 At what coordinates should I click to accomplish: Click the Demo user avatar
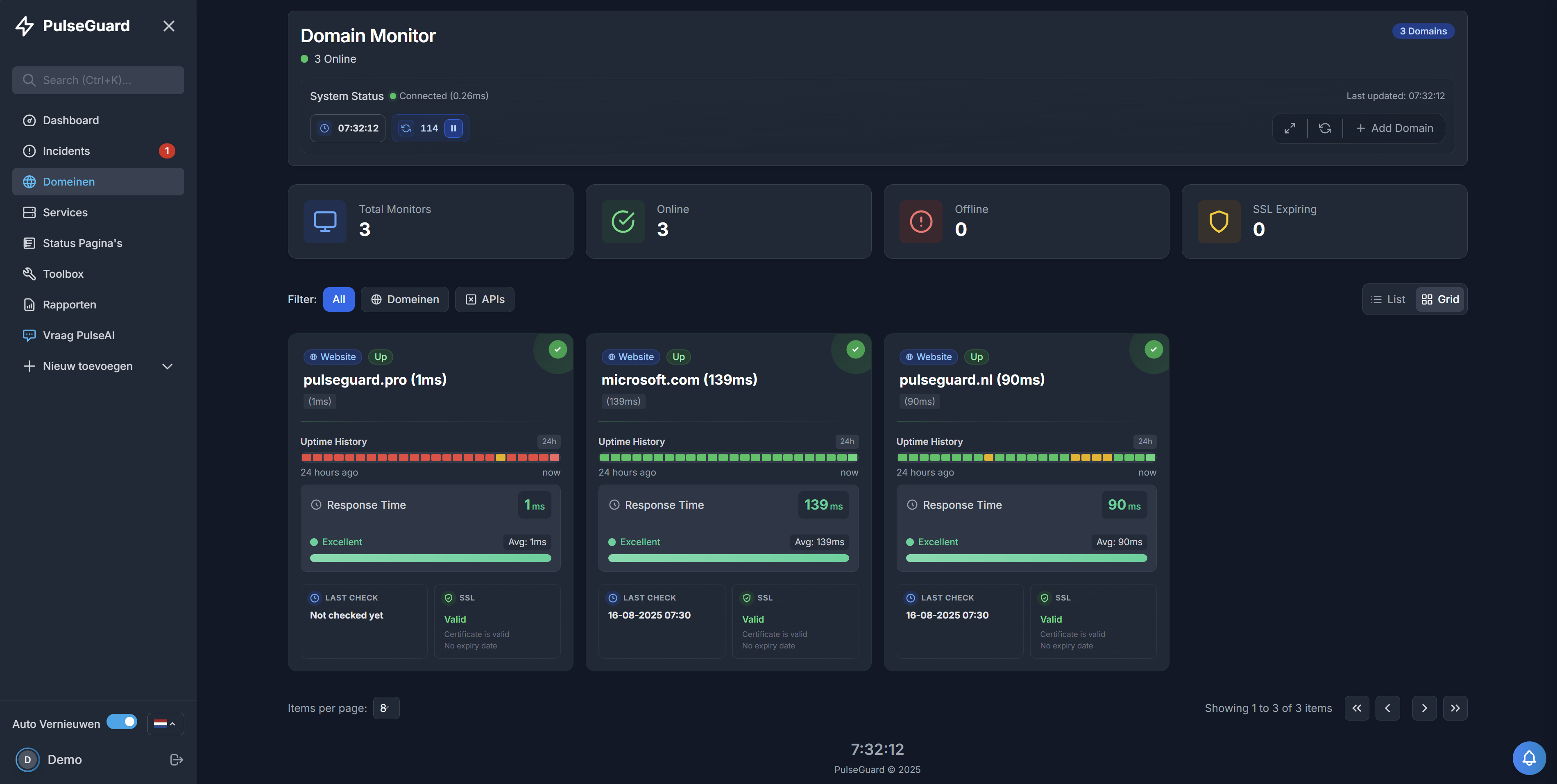click(27, 760)
